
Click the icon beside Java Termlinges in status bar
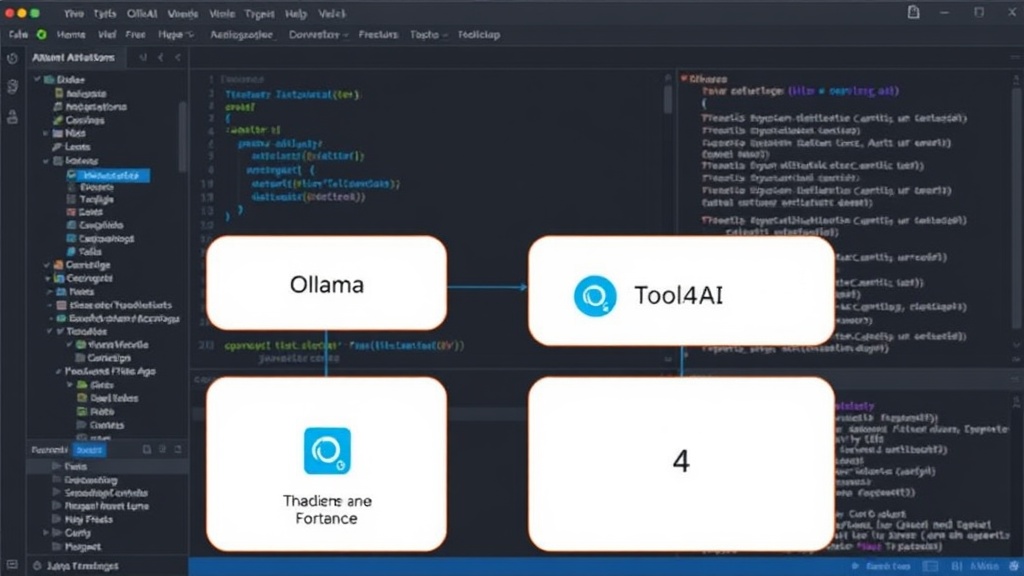click(37, 566)
